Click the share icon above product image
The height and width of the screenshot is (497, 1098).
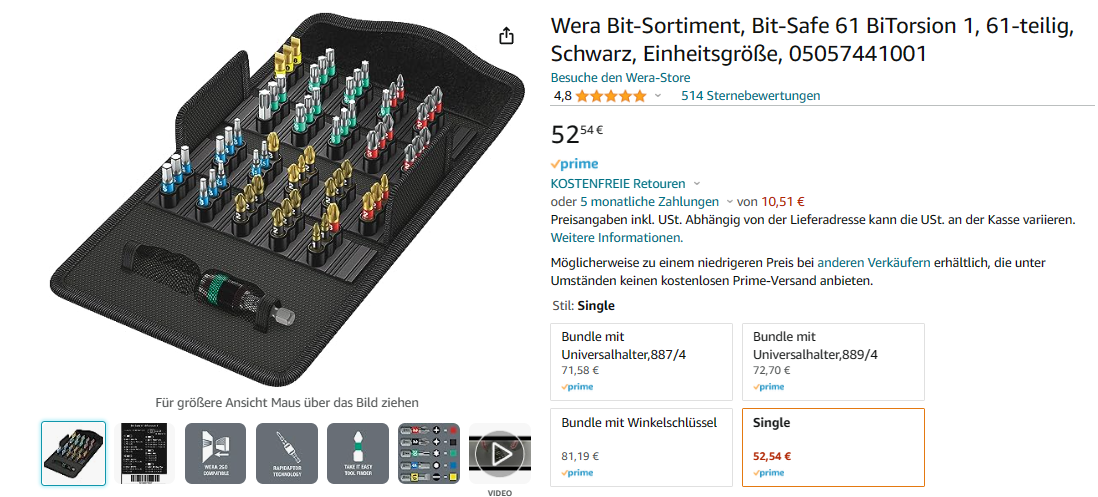[507, 36]
